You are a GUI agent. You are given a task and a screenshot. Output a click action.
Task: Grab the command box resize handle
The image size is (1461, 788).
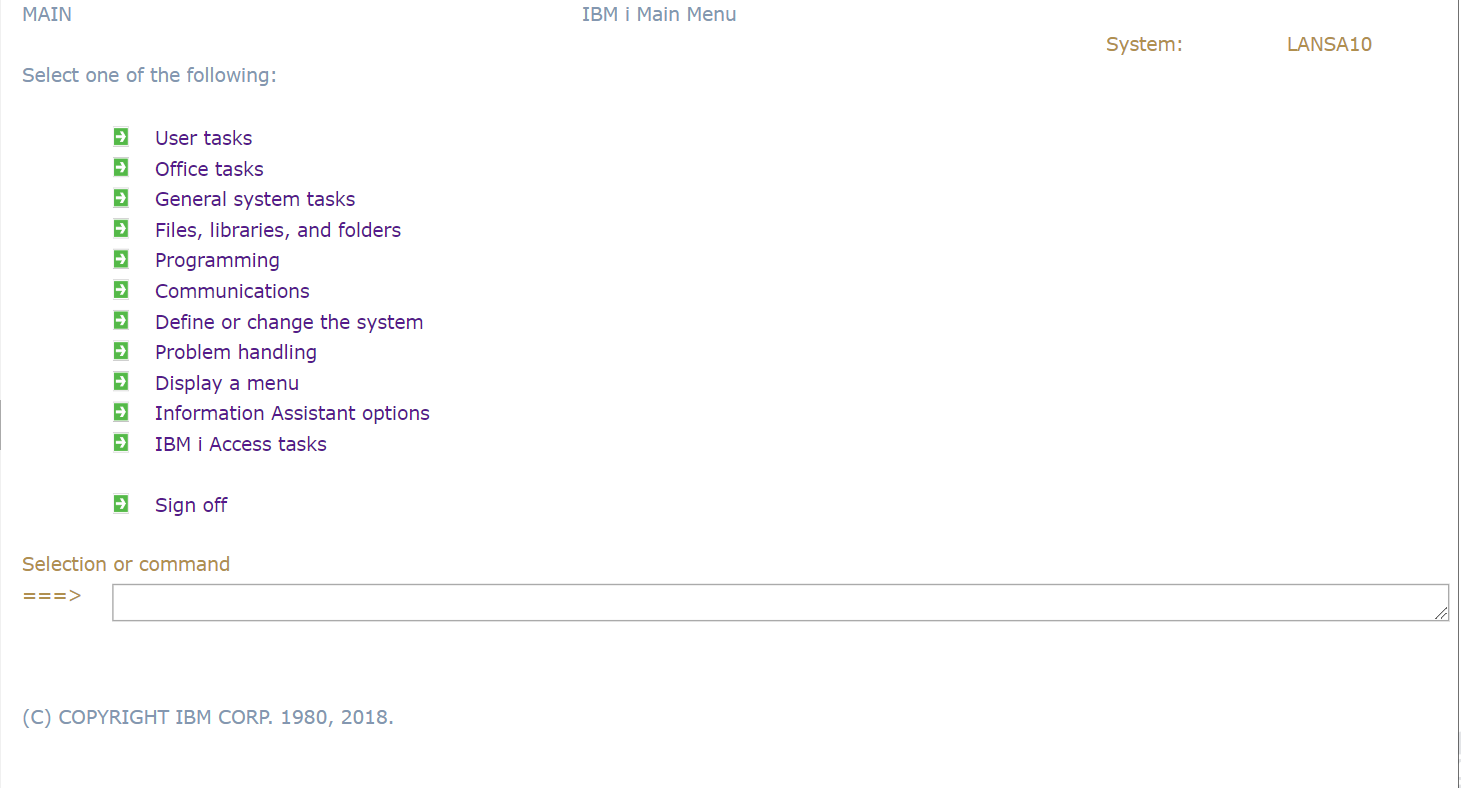[x=1441, y=613]
